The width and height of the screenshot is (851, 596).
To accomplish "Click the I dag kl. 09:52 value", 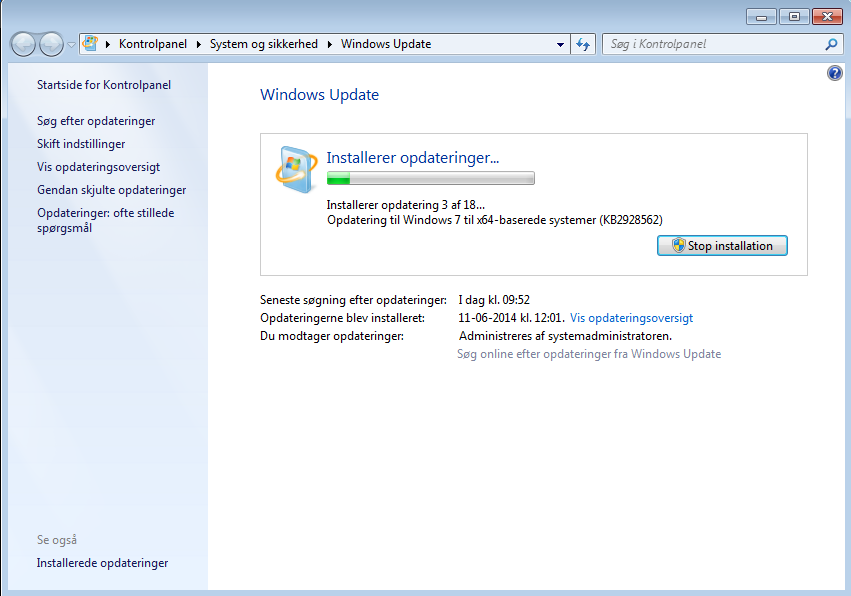I will [x=494, y=300].
